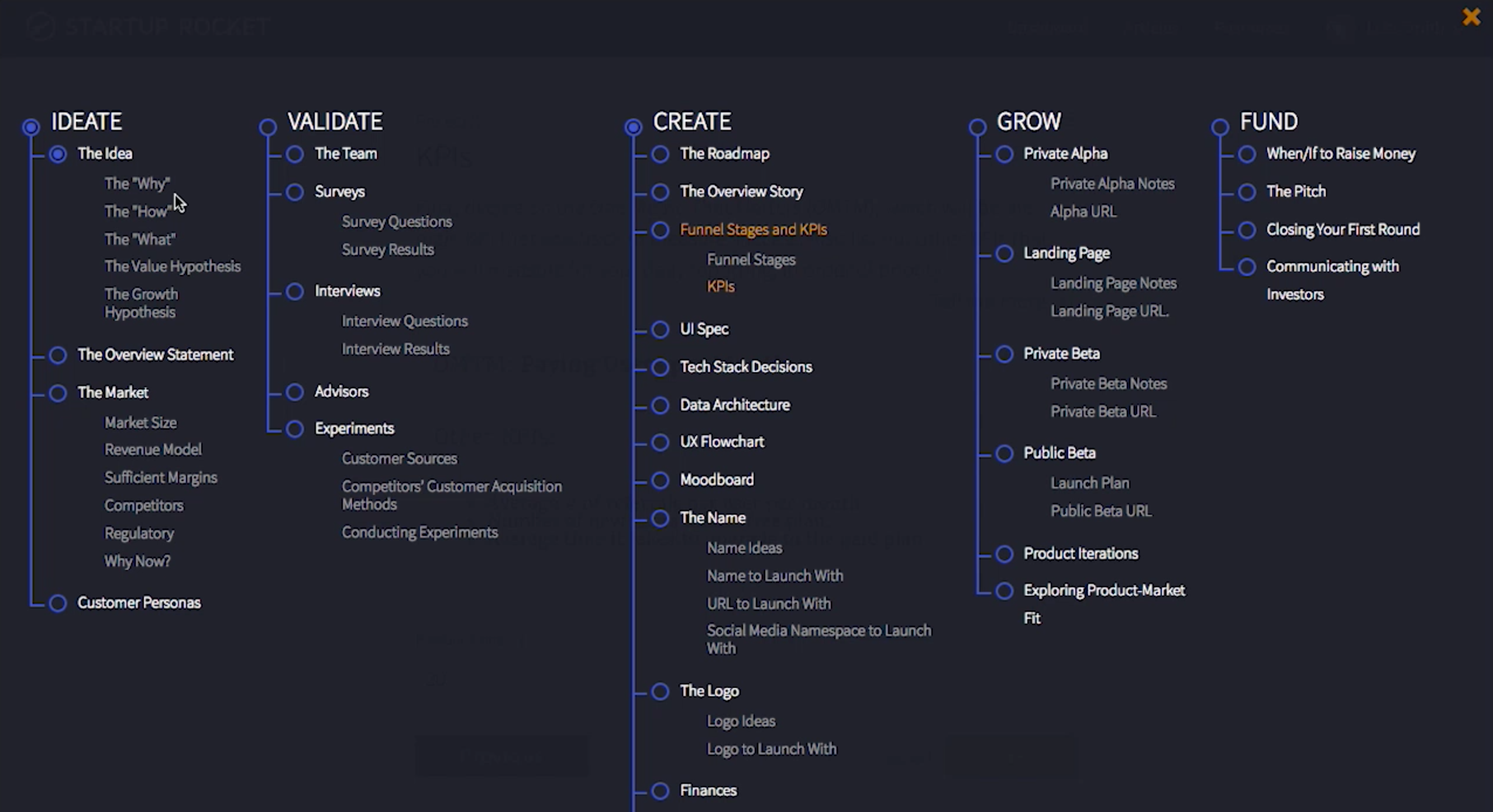Click the circle marker beside Customer Personas
The image size is (1493, 812).
[58, 603]
